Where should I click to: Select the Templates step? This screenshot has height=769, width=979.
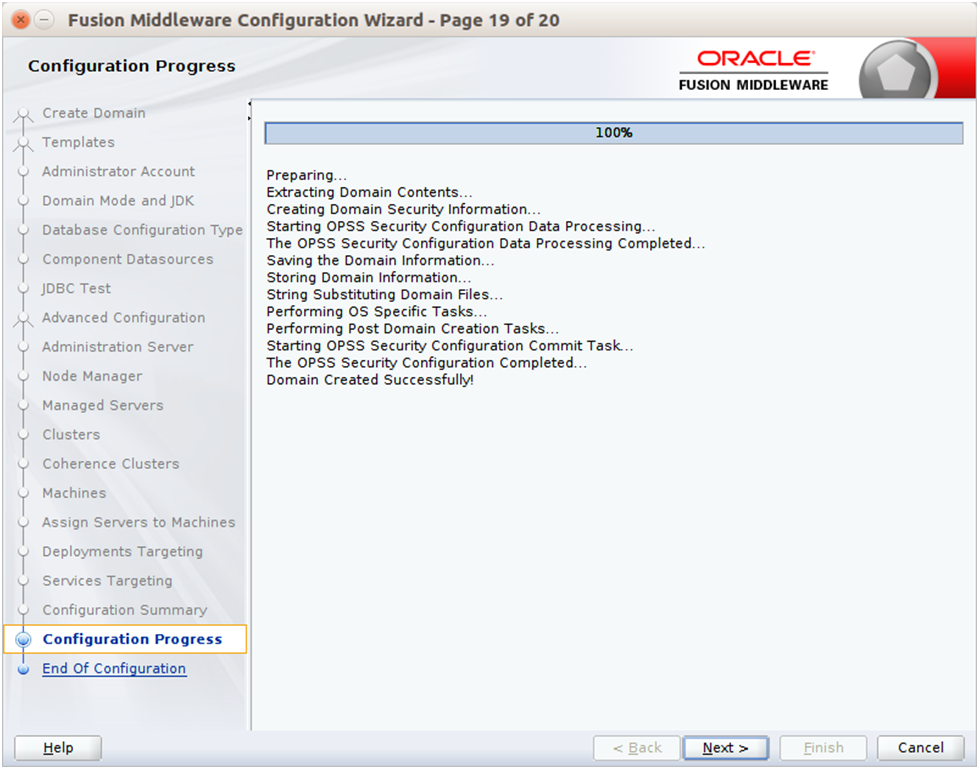tap(79, 142)
